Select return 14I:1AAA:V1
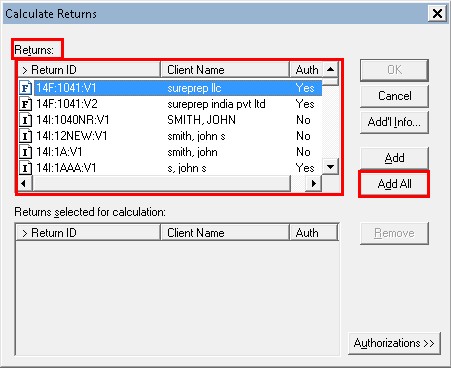The height and width of the screenshot is (368, 451). coord(170,168)
